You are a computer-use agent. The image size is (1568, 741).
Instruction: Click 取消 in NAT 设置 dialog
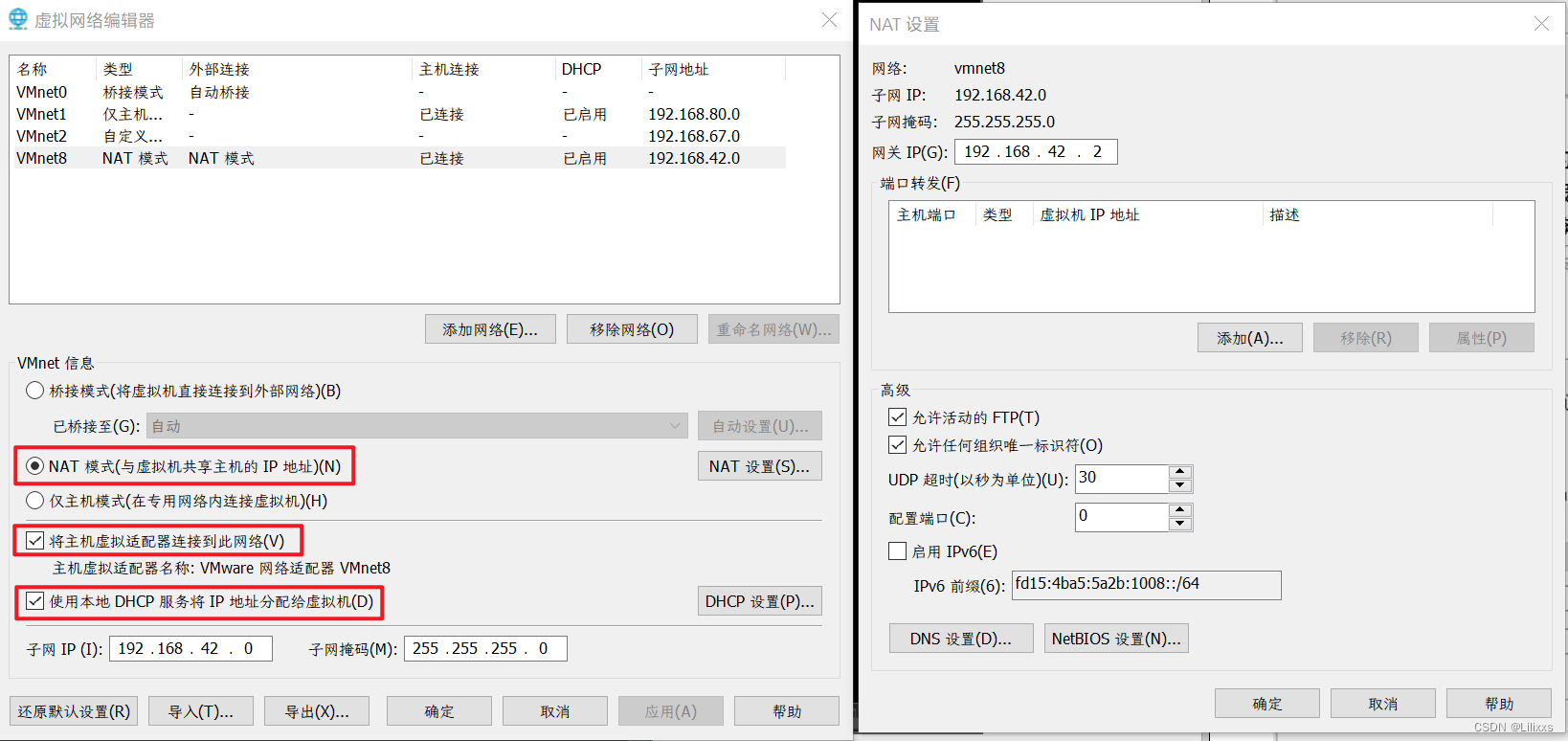click(x=1383, y=704)
